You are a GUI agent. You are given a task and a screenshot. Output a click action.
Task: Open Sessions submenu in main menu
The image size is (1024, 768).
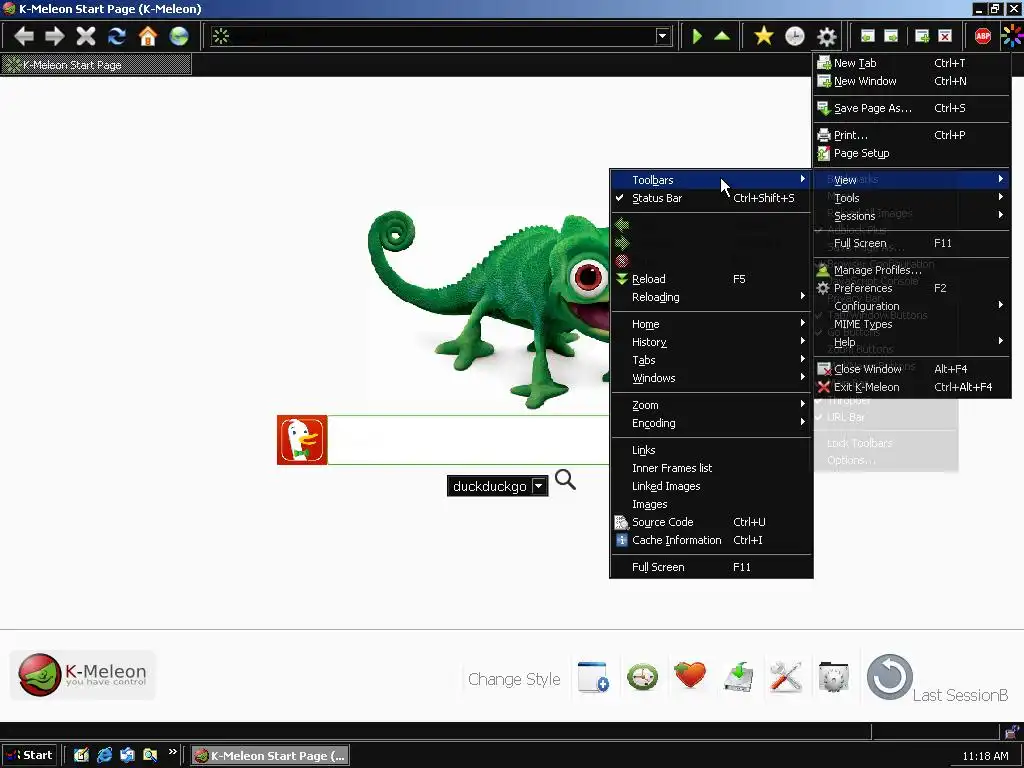coord(912,216)
